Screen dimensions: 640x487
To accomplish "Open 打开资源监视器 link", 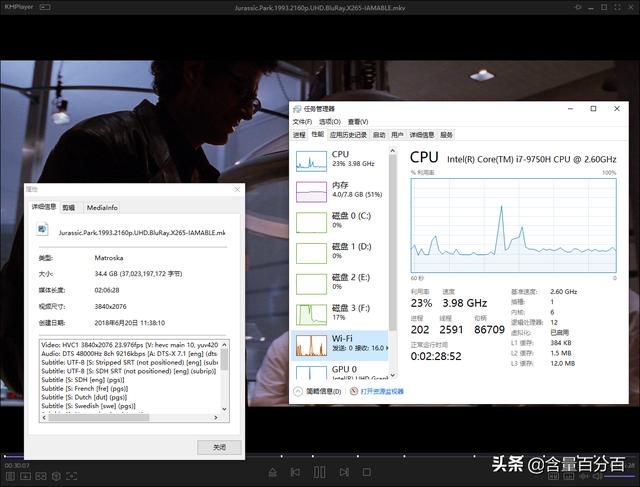I will coord(382,391).
